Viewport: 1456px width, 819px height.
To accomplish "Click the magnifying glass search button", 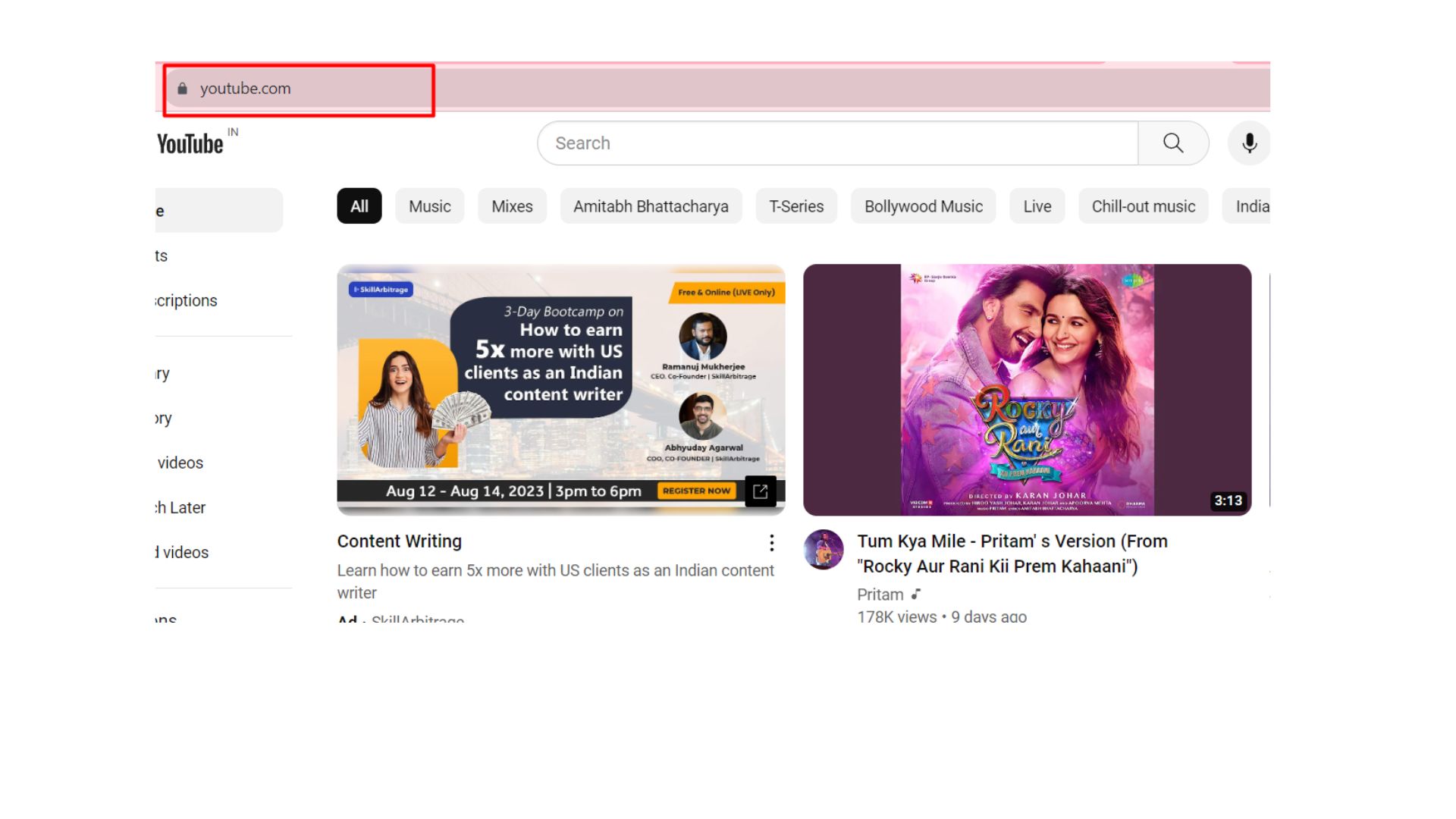I will coord(1173,143).
